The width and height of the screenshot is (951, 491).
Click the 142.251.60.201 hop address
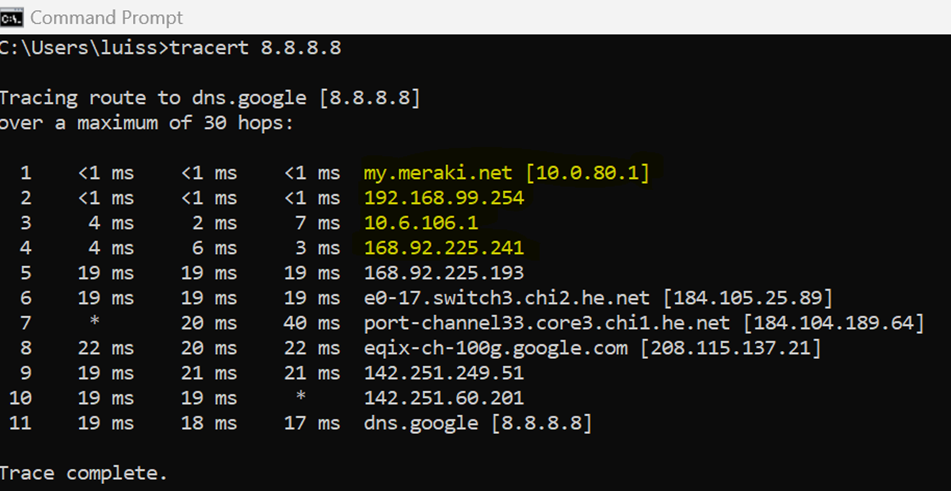click(444, 398)
